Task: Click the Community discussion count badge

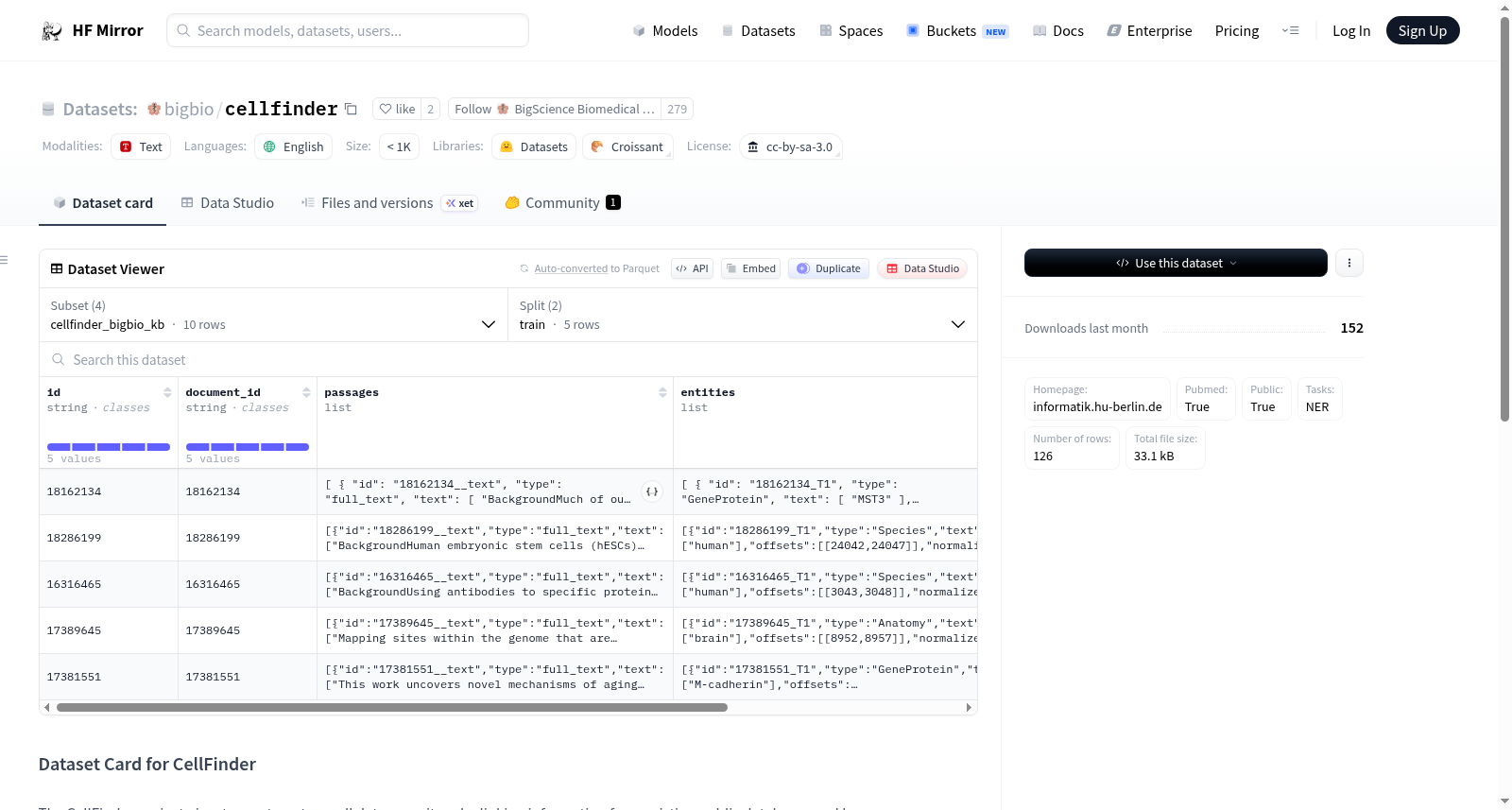Action: (613, 202)
